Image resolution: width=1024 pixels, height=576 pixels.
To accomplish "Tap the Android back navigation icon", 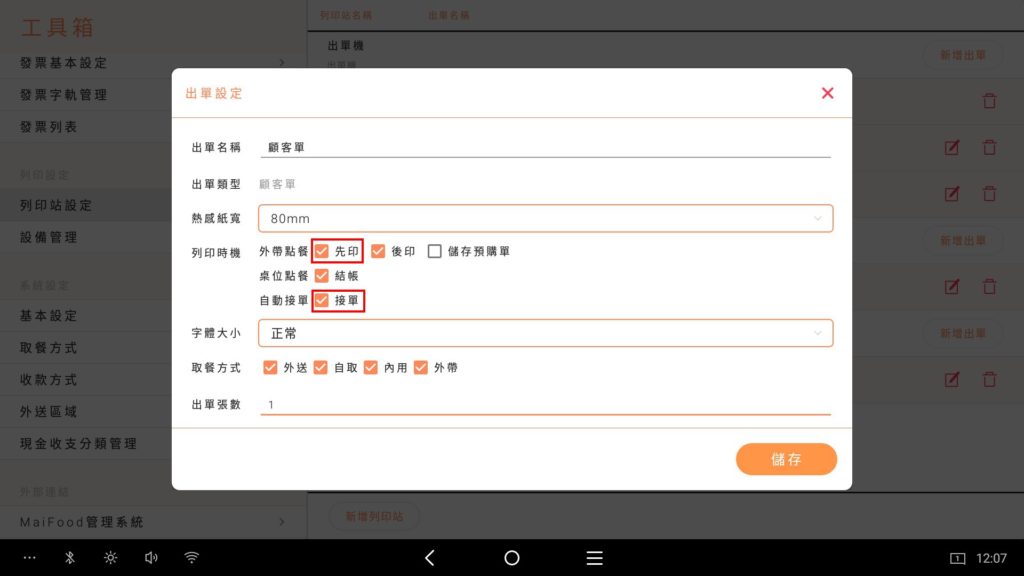I will click(430, 558).
